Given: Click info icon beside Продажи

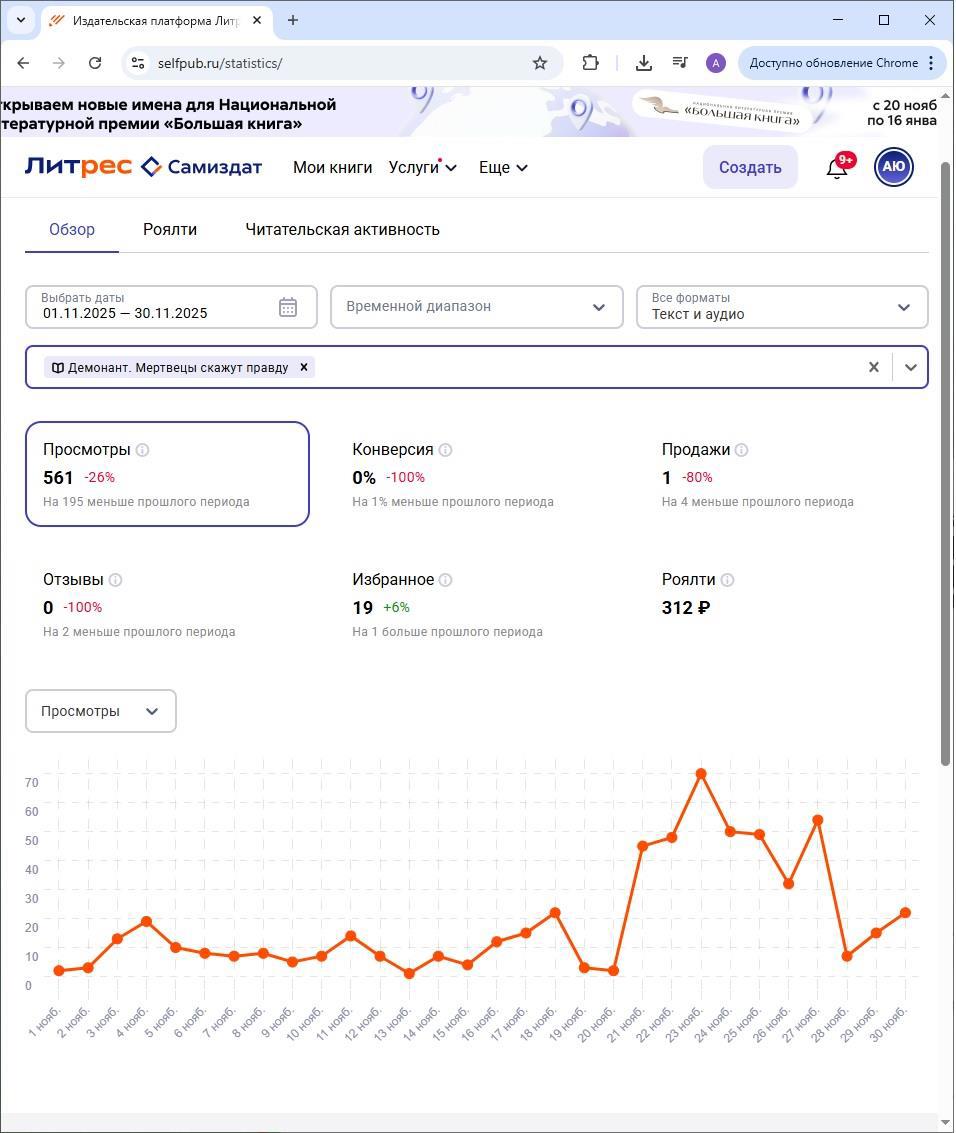Looking at the screenshot, I should pos(741,450).
